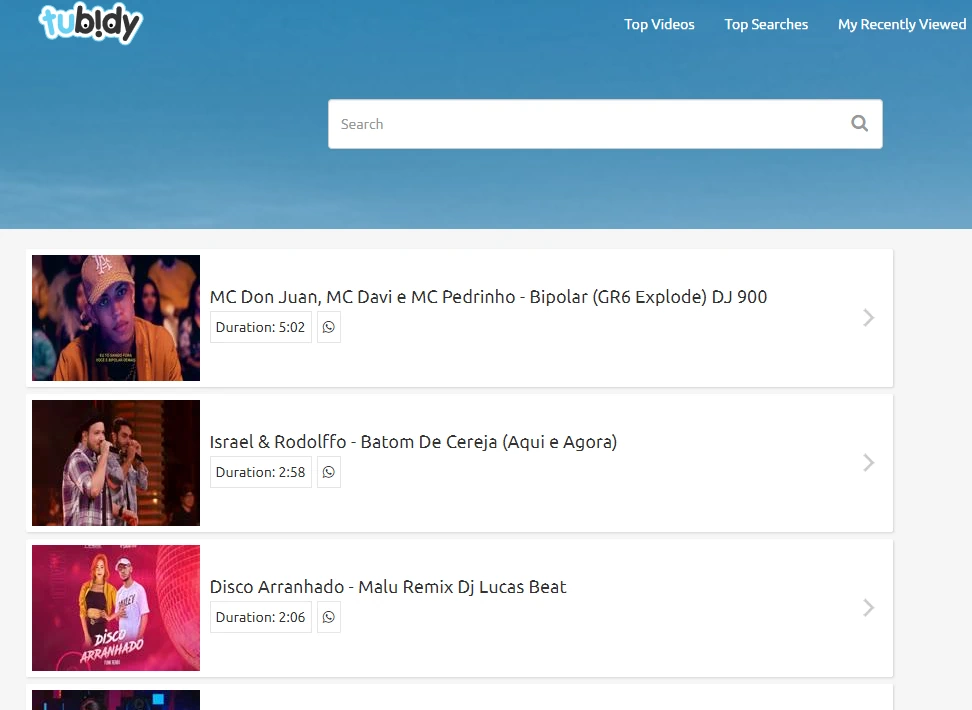Open Disco Arranhado video thumbnail
Viewport: 972px width, 710px height.
point(116,608)
